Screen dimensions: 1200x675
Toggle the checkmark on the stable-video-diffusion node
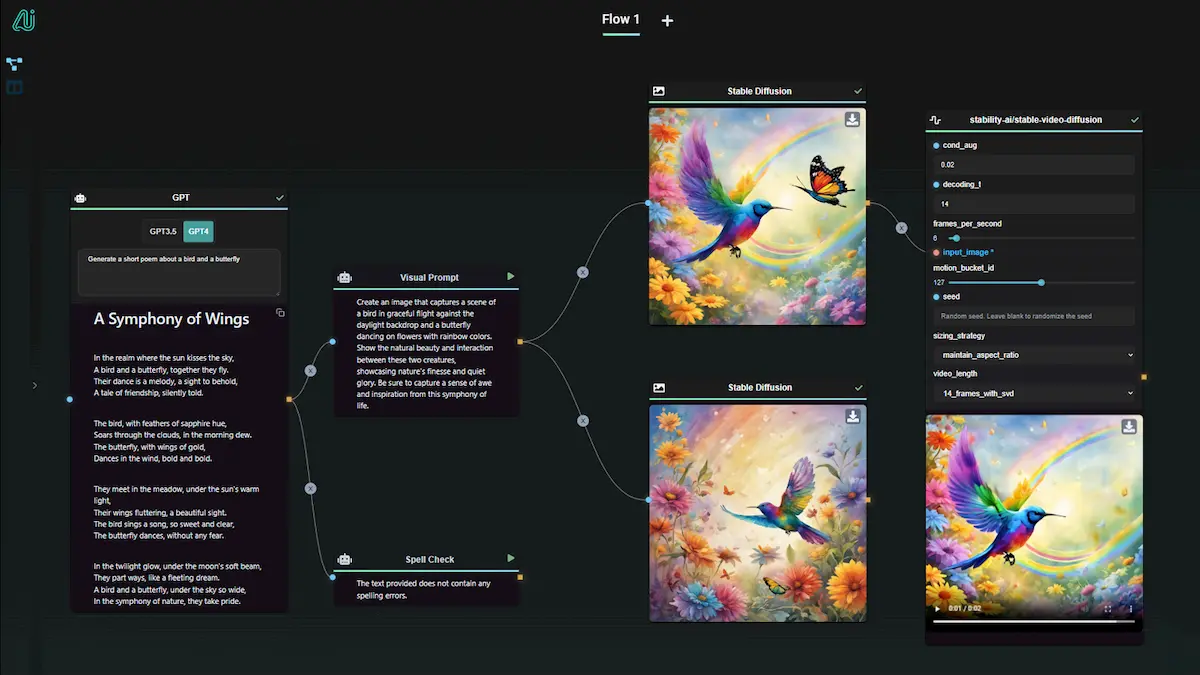[1135, 119]
